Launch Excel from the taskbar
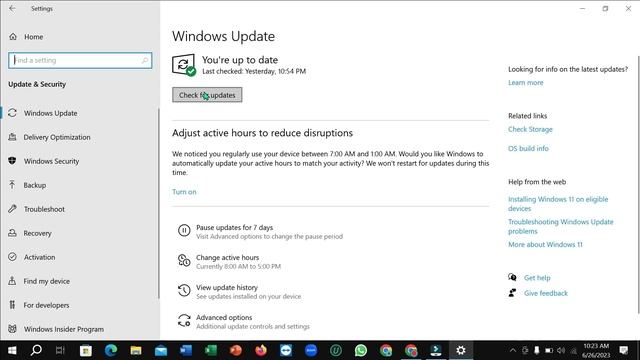 (211, 350)
